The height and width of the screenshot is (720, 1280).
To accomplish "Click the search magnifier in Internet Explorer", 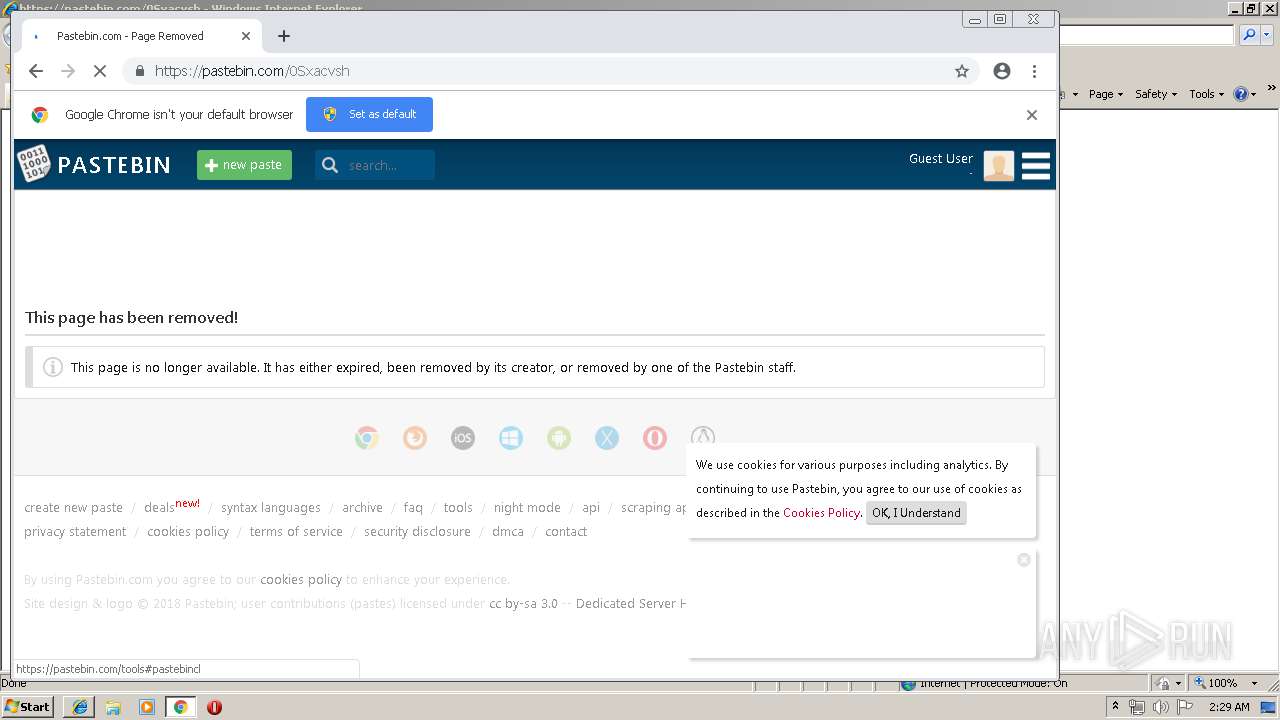I will [1249, 35].
